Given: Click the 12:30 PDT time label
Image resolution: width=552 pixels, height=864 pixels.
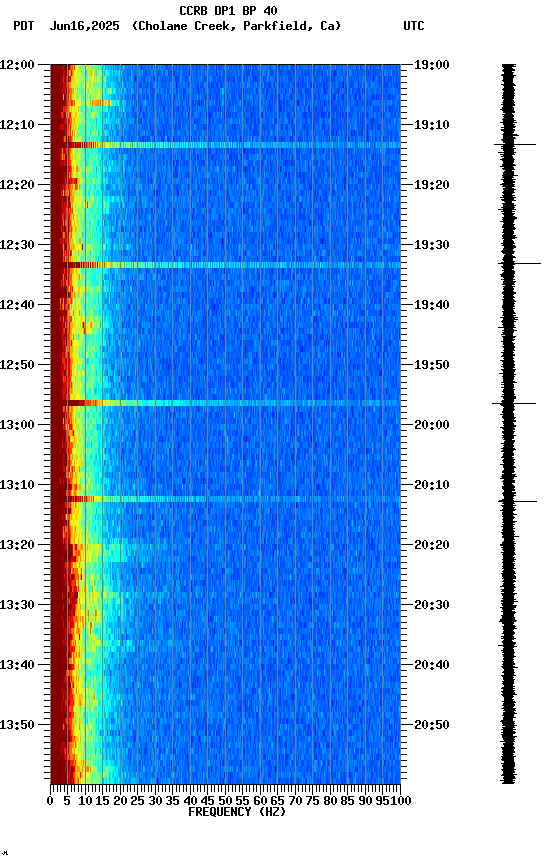Looking at the screenshot, I should pyautogui.click(x=17, y=245).
